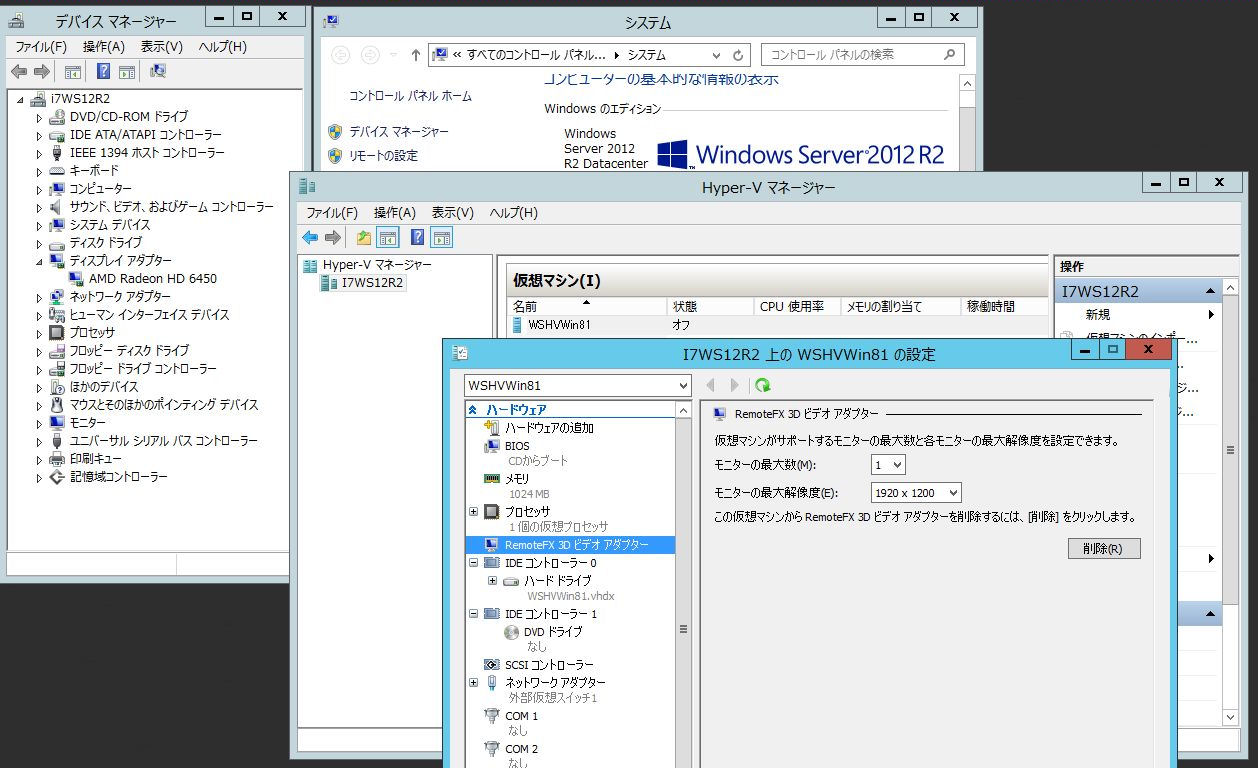This screenshot has height=768, width=1258.
Task: Toggle the console tree button in Hyper-V Manager toolbar
Action: click(x=388, y=238)
